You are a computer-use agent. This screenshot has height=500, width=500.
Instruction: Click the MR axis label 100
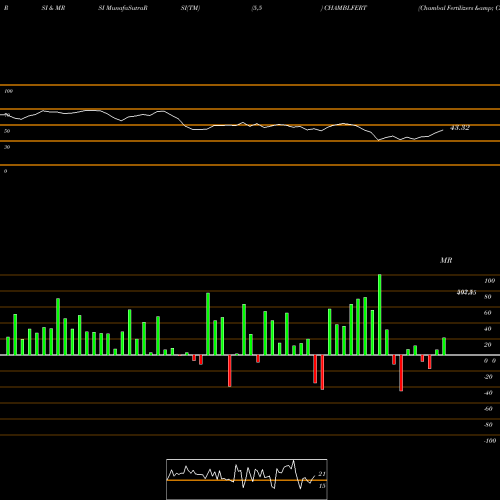click(490, 281)
